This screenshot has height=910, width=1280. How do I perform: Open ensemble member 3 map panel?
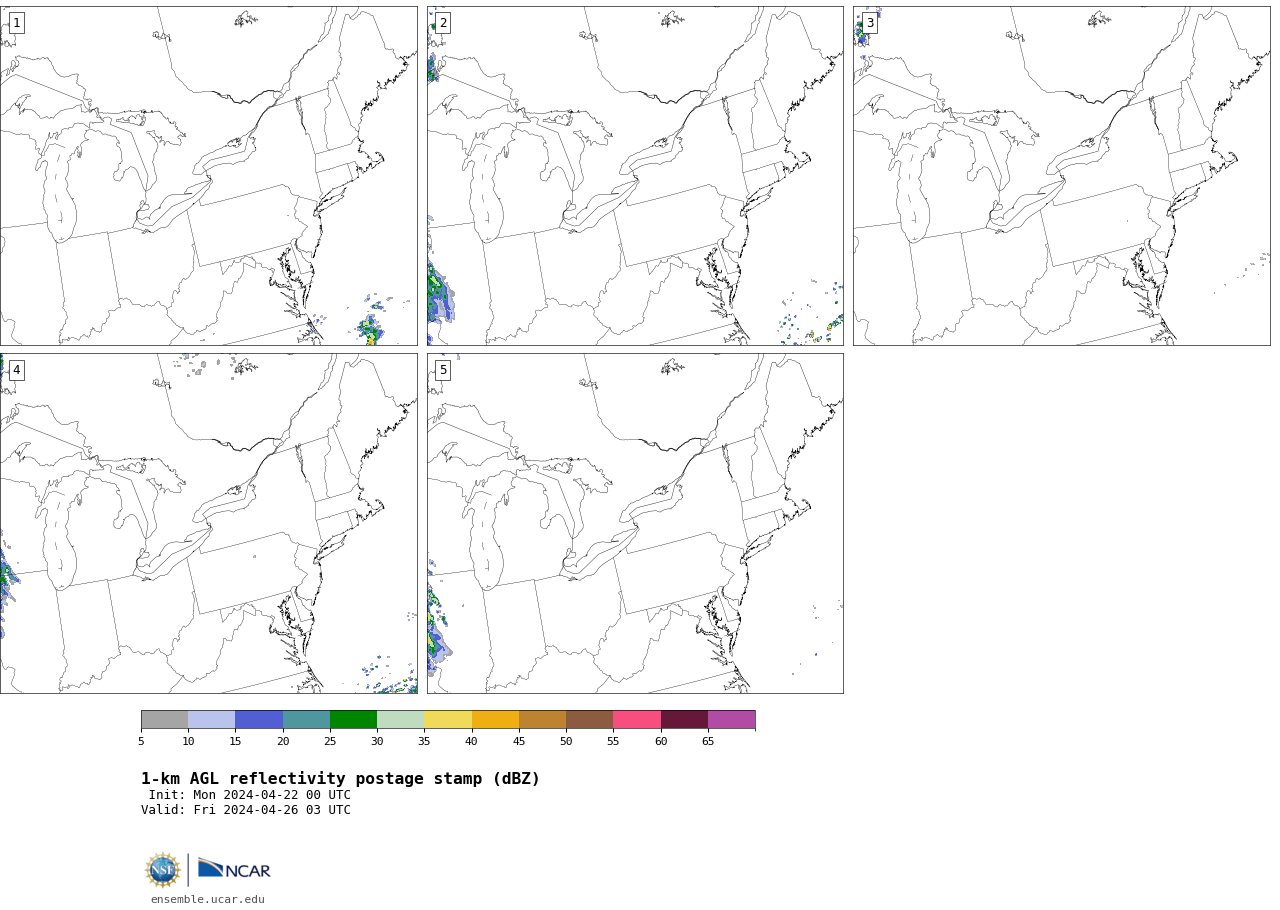tap(1061, 176)
